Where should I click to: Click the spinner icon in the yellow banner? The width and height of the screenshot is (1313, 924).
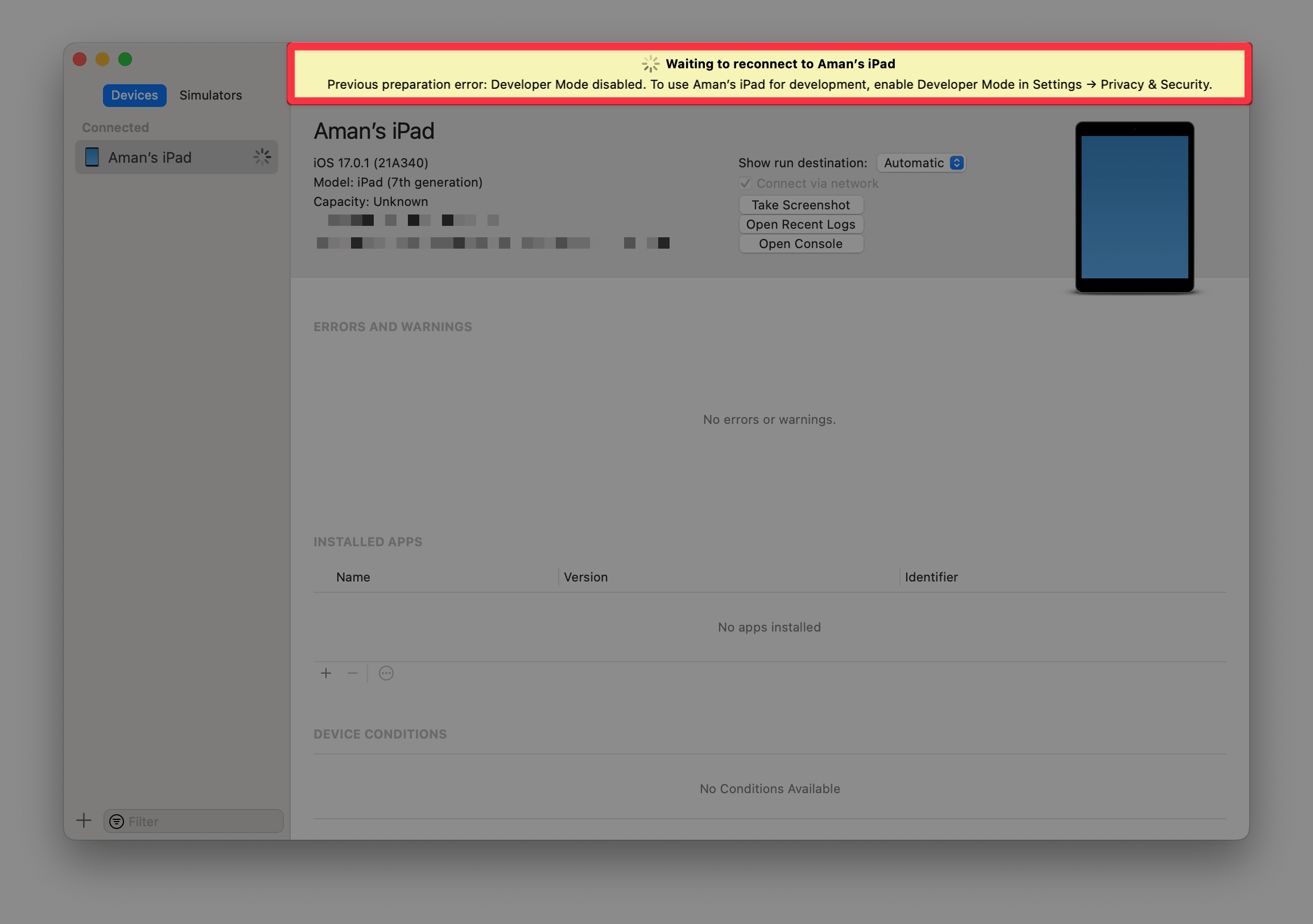[650, 64]
